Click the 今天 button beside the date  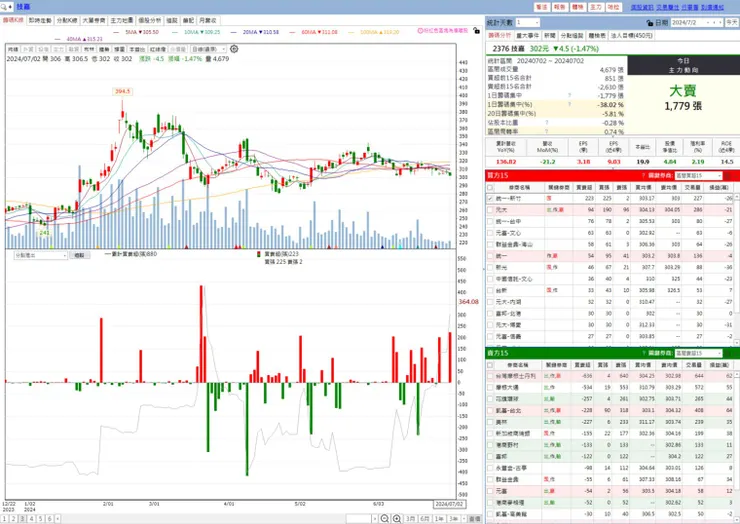click(732, 23)
